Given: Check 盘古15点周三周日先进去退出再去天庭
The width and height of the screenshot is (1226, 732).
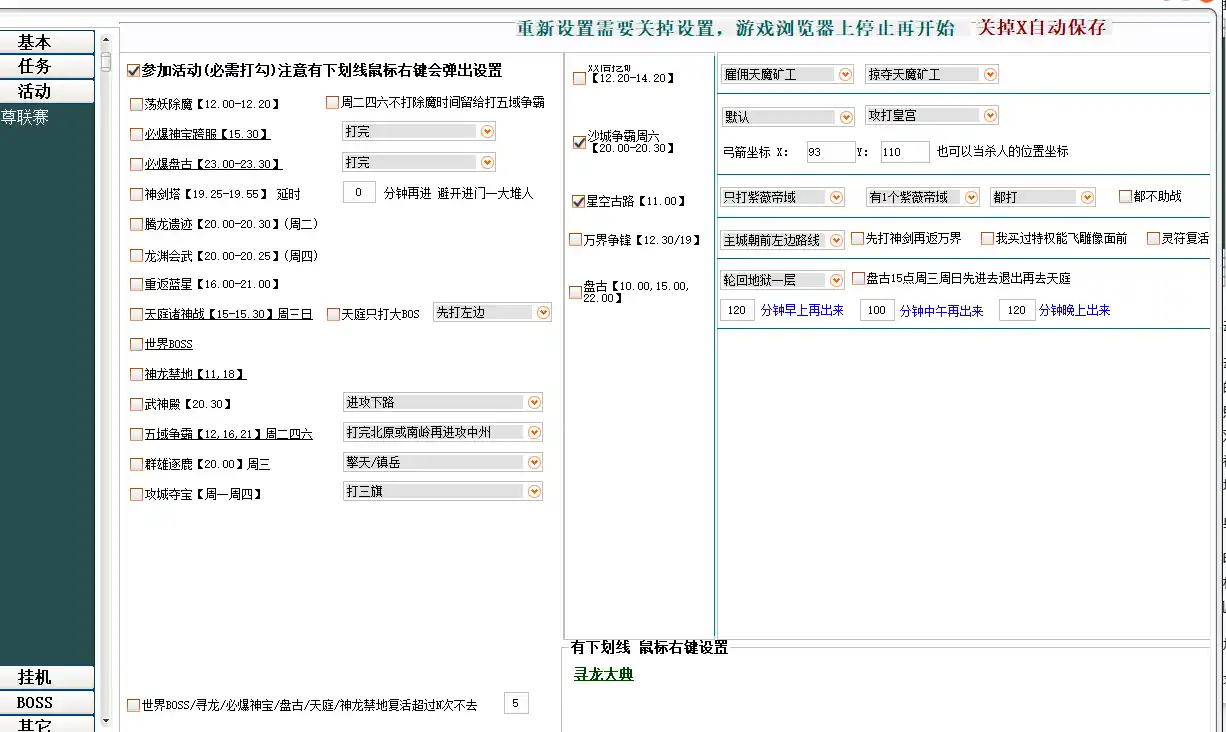Looking at the screenshot, I should 858,278.
